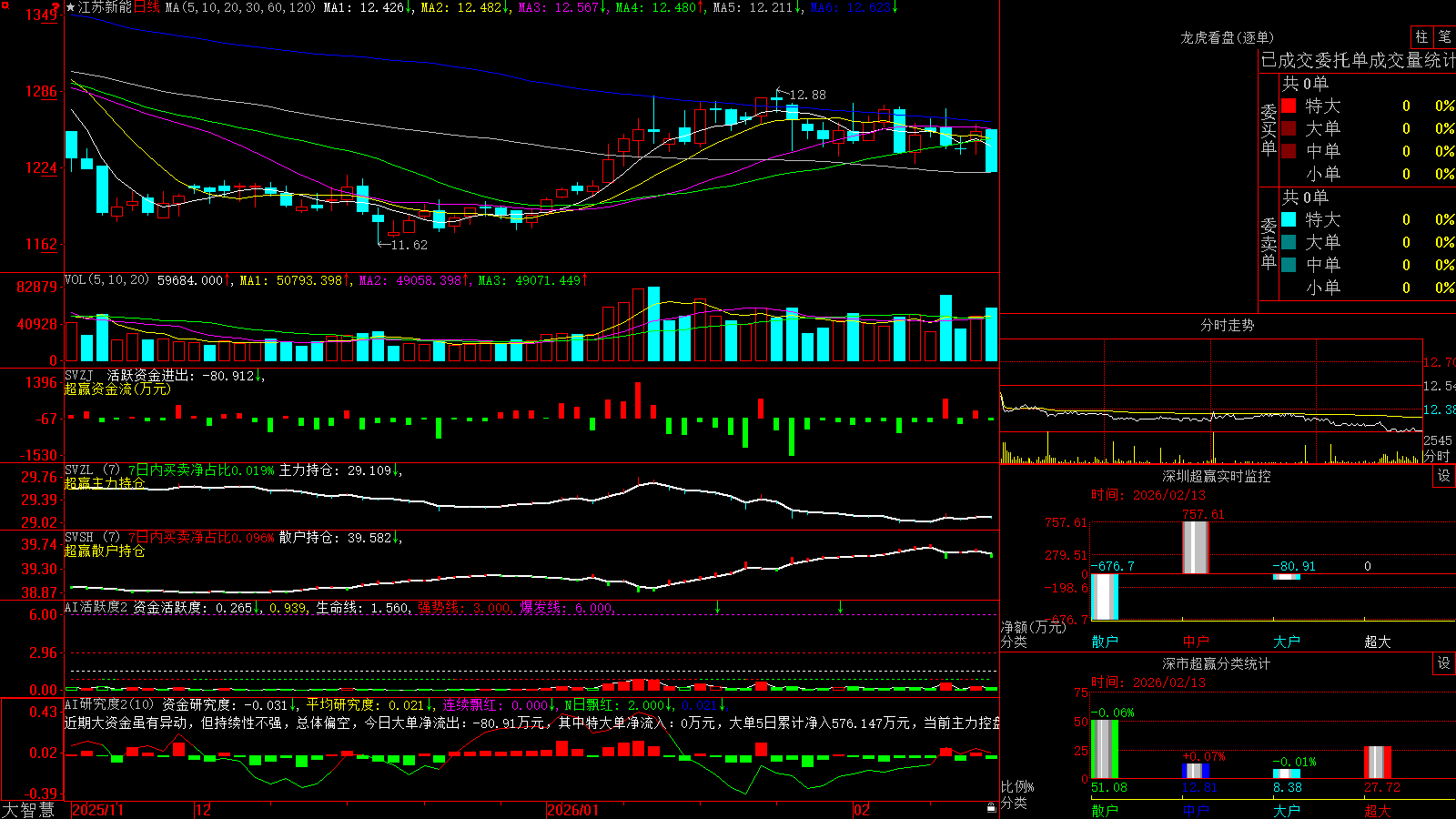Click the 散户 category under 实时监控 chart
The width and height of the screenshot is (1456, 819).
pyautogui.click(x=1105, y=642)
